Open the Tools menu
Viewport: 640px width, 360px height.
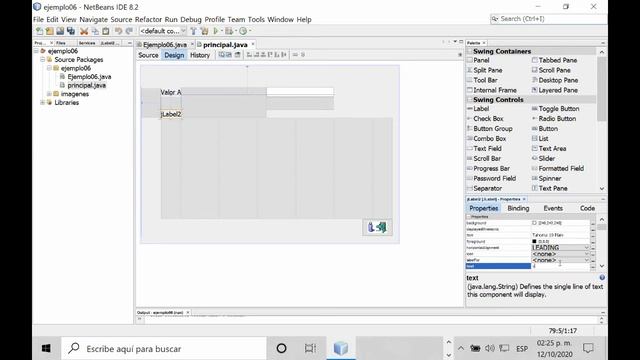(256, 20)
